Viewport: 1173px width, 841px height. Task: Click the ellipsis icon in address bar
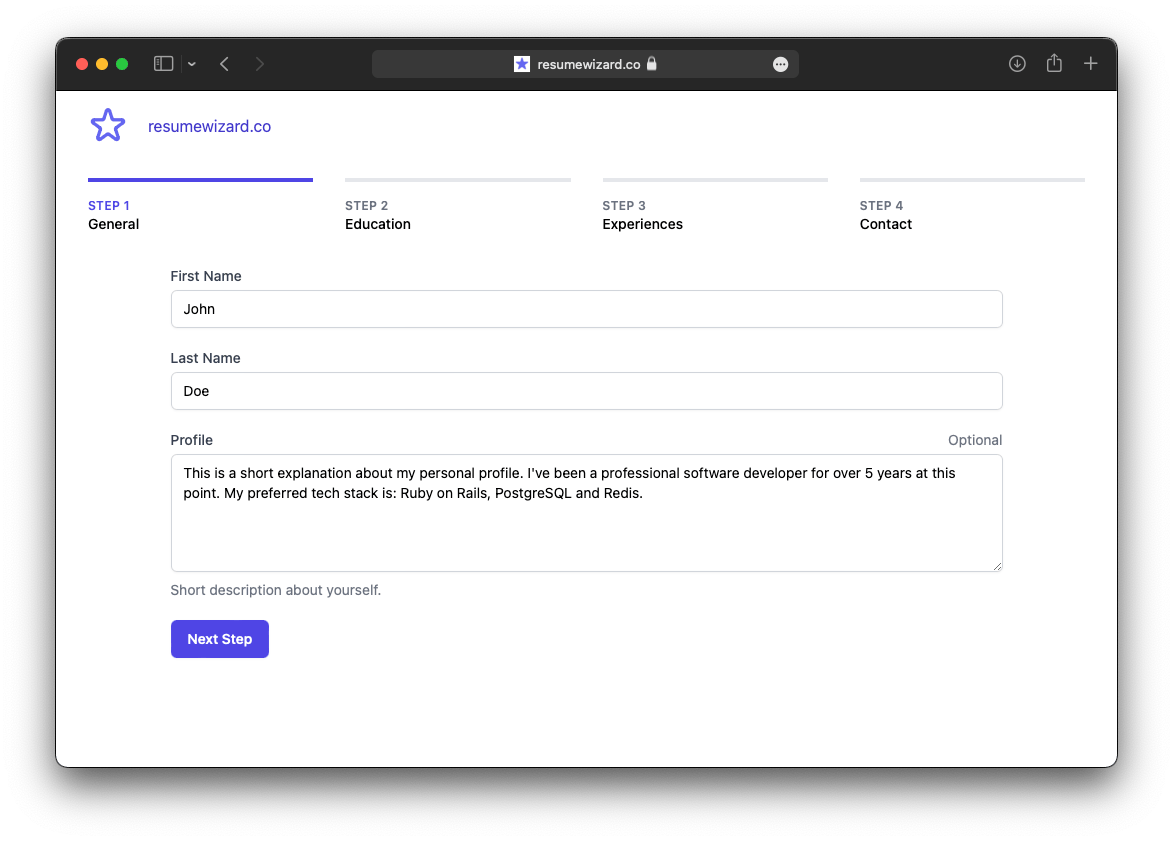coord(780,64)
